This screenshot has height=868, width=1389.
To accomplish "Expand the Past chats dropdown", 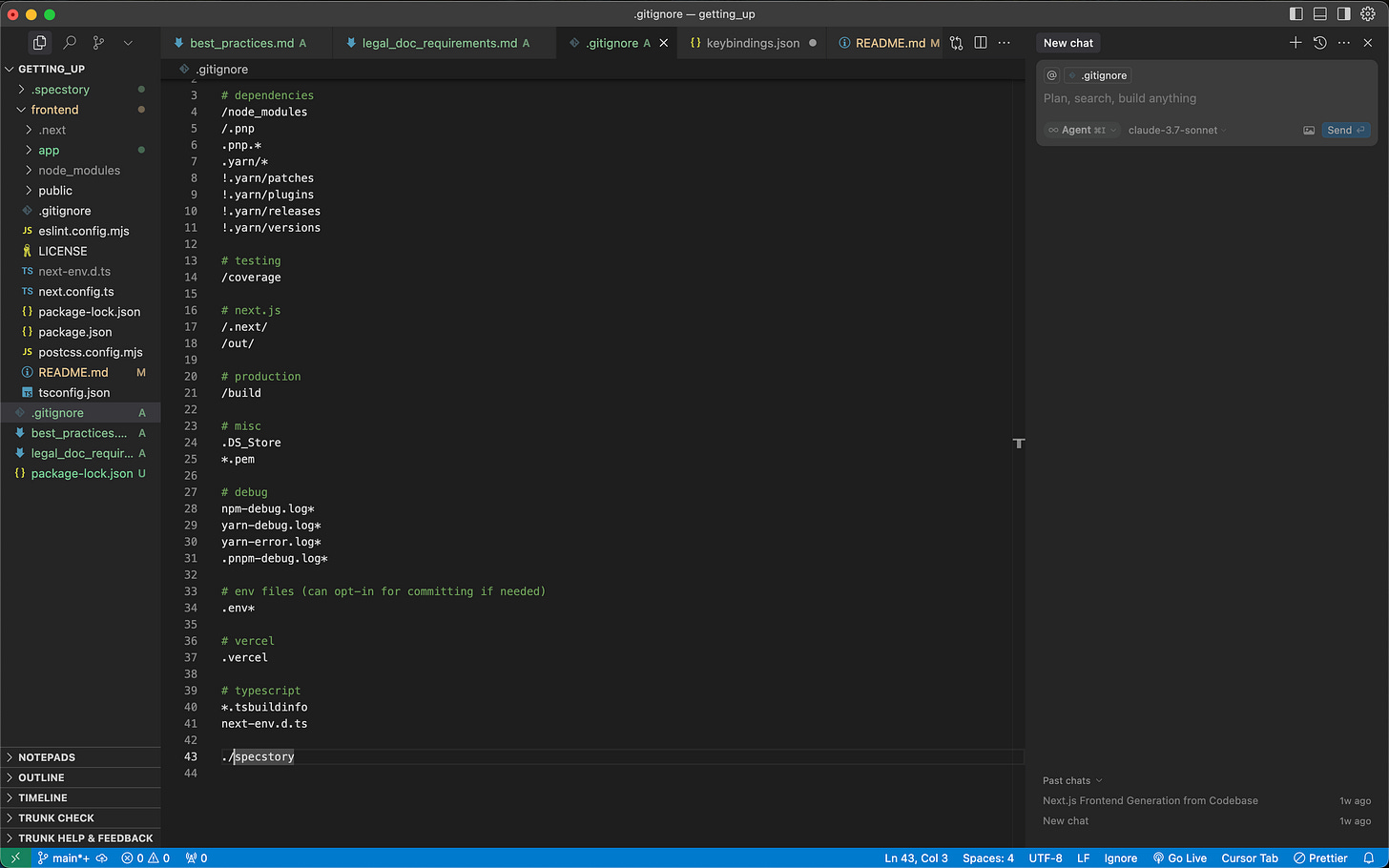I will [1072, 780].
